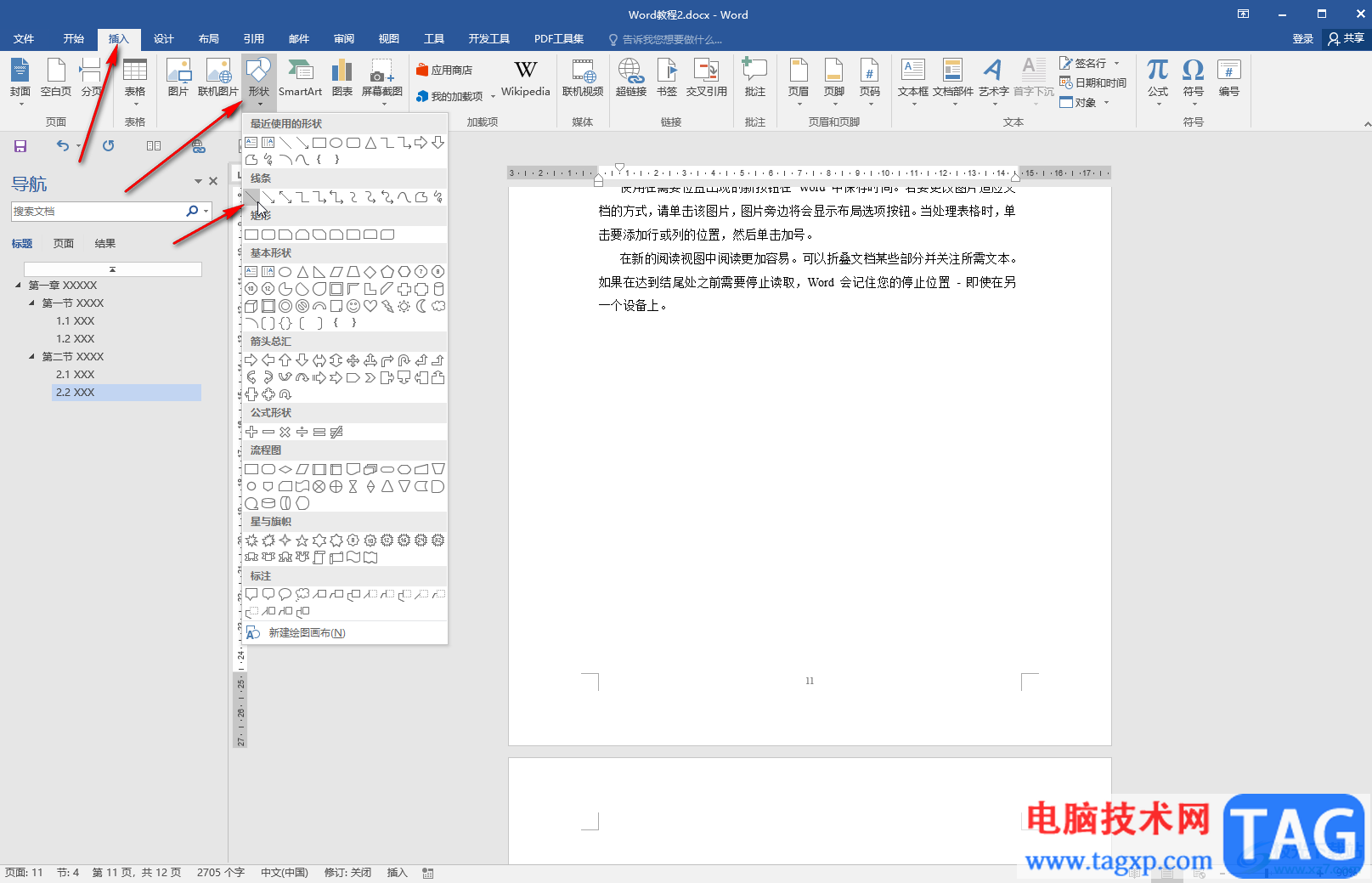Open navigation pane options arrow
The width and height of the screenshot is (1372, 883).
(198, 181)
